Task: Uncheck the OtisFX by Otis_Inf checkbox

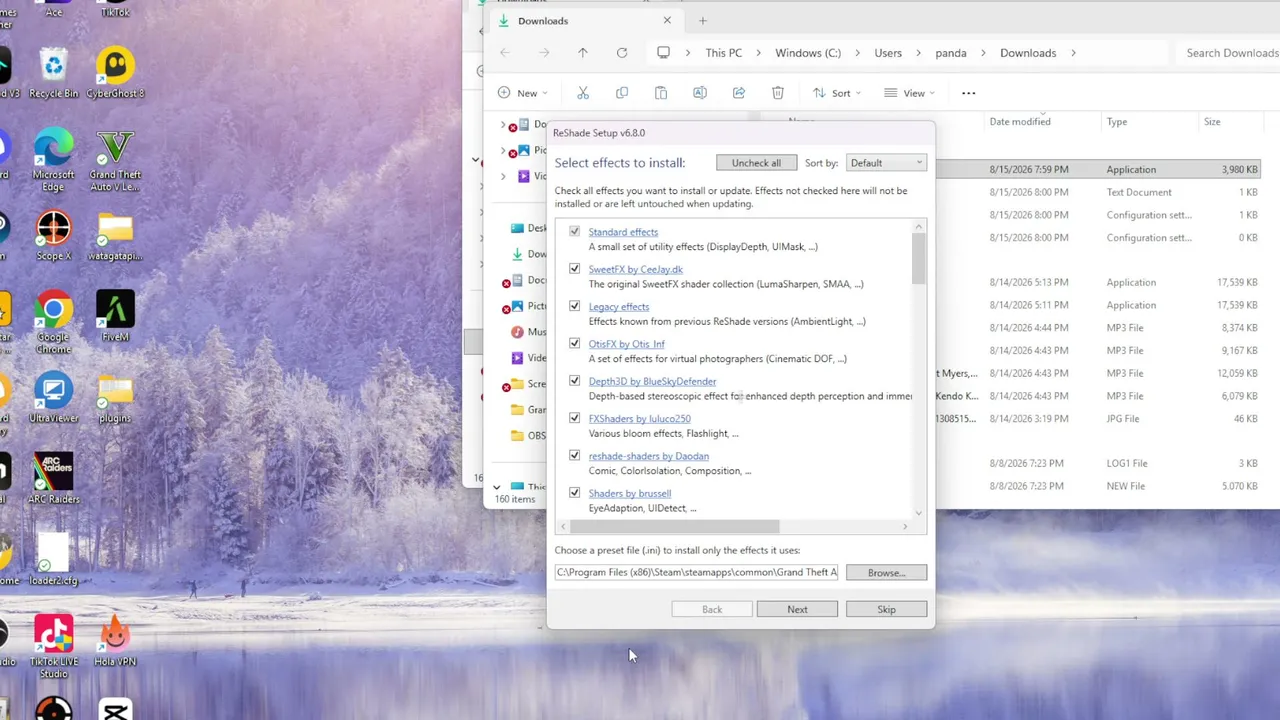Action: click(574, 343)
